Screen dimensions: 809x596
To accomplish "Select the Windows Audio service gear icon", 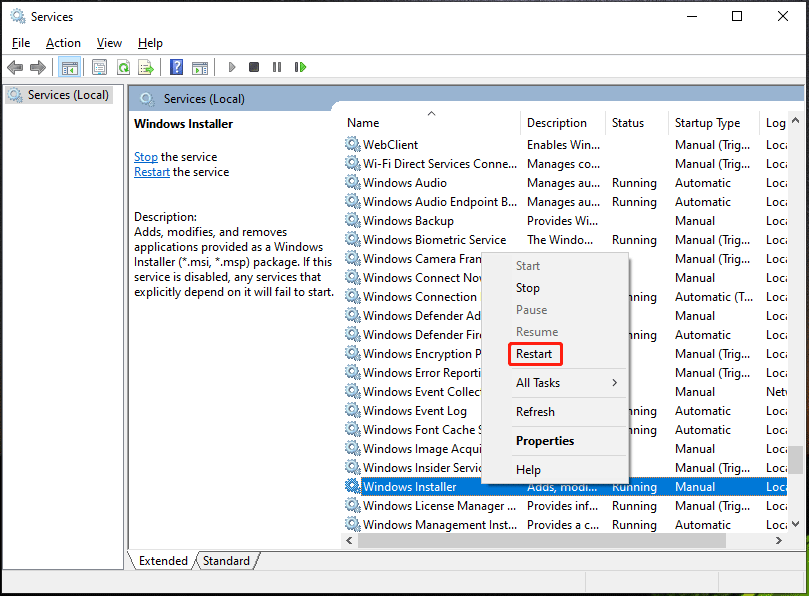I will pyautogui.click(x=352, y=182).
